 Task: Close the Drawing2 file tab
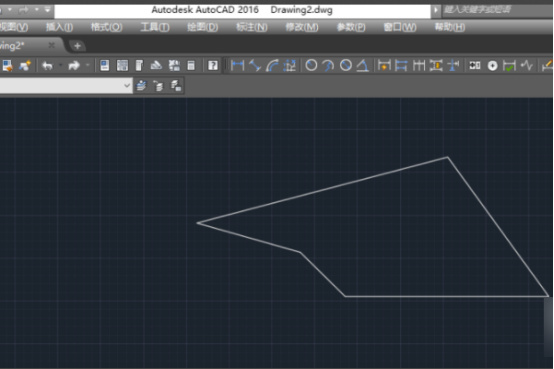click(x=52, y=45)
